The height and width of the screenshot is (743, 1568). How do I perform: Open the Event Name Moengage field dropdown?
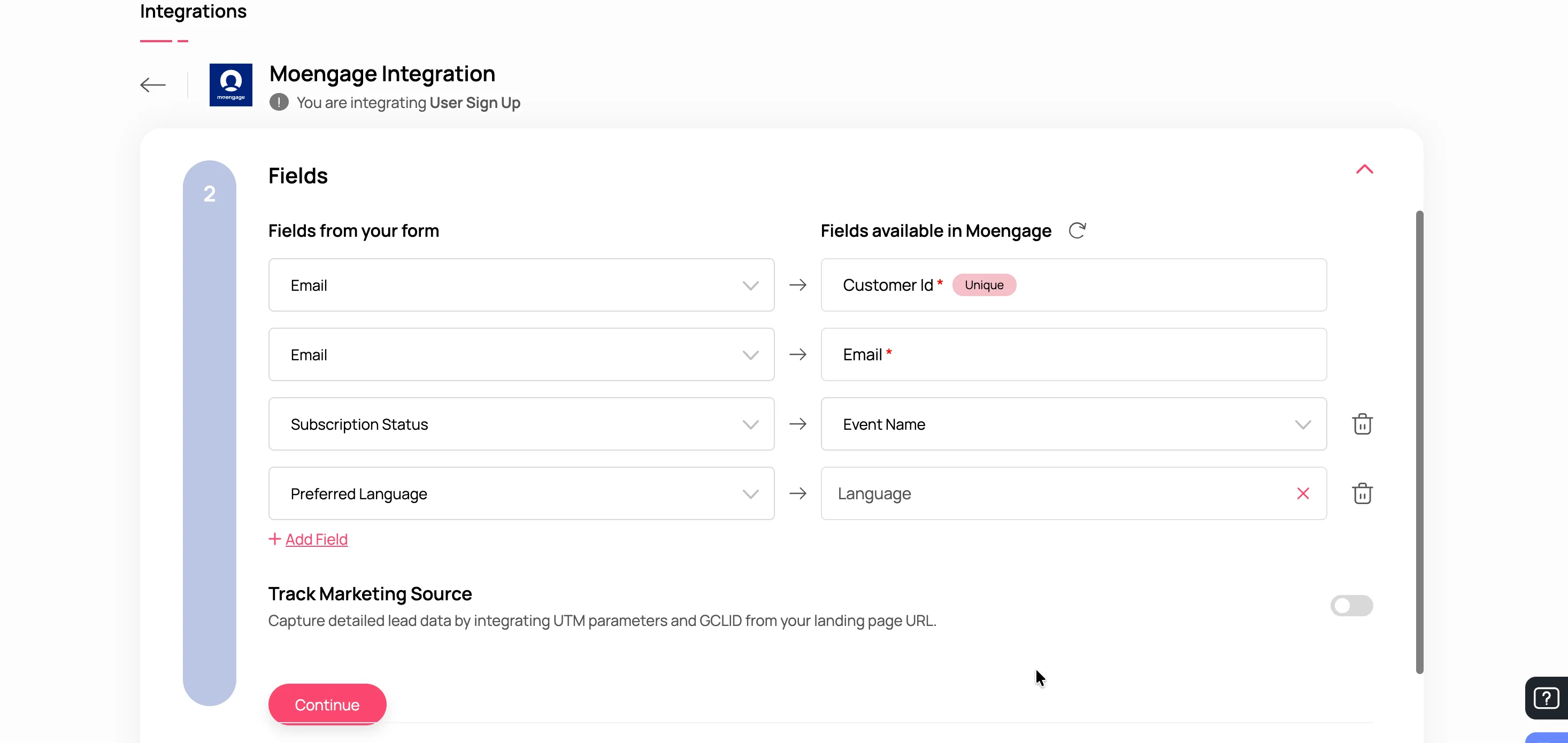[x=1073, y=423]
